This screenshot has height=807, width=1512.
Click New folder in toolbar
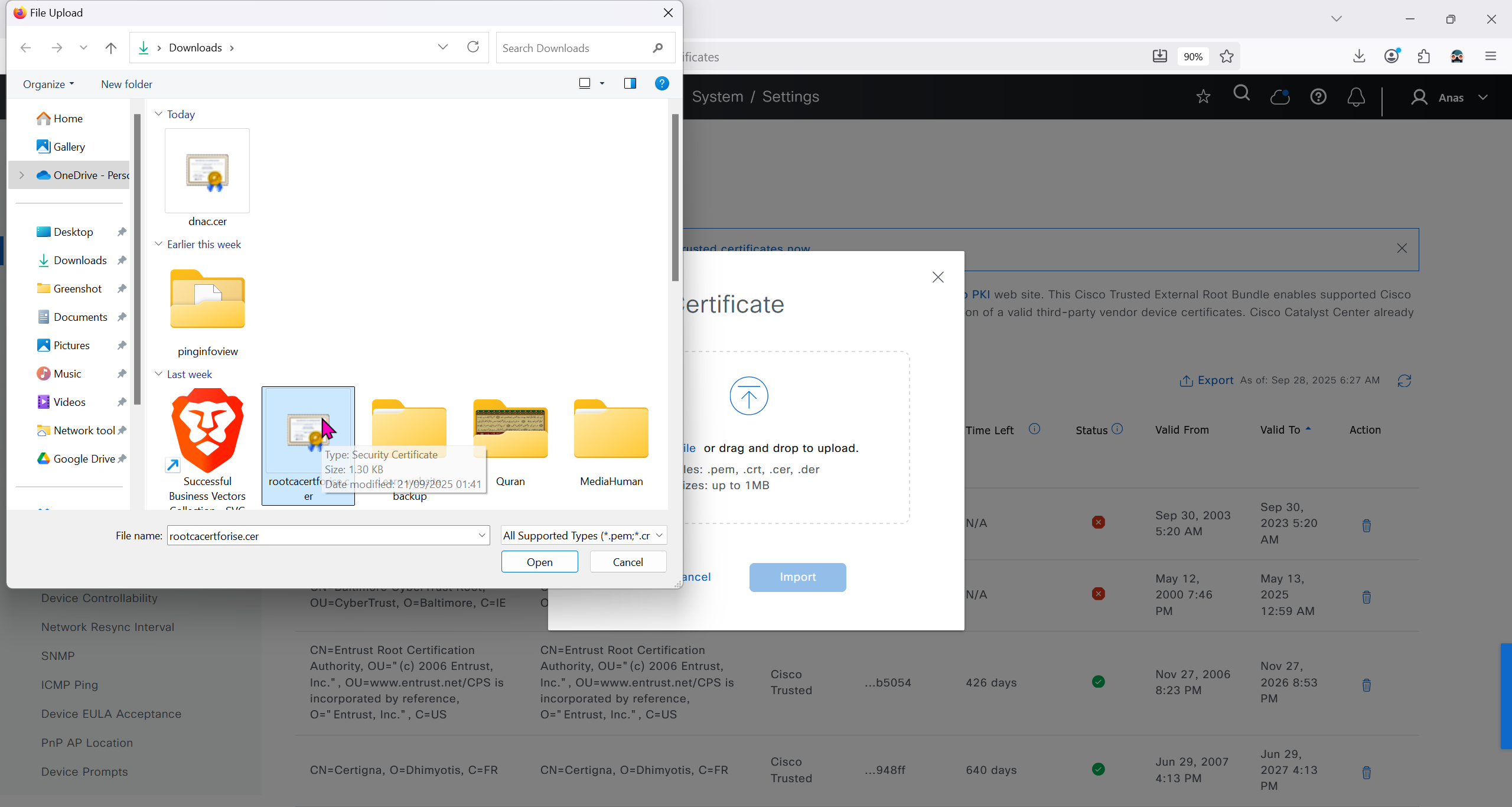point(126,84)
